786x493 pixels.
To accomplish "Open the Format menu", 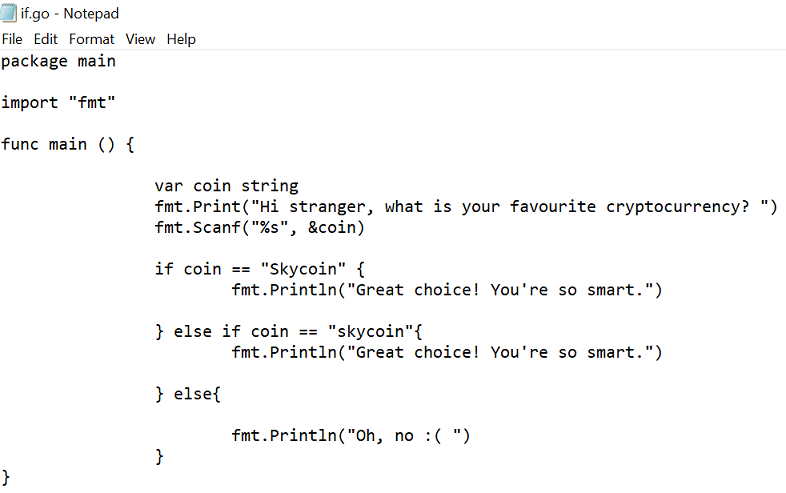I will 92,39.
